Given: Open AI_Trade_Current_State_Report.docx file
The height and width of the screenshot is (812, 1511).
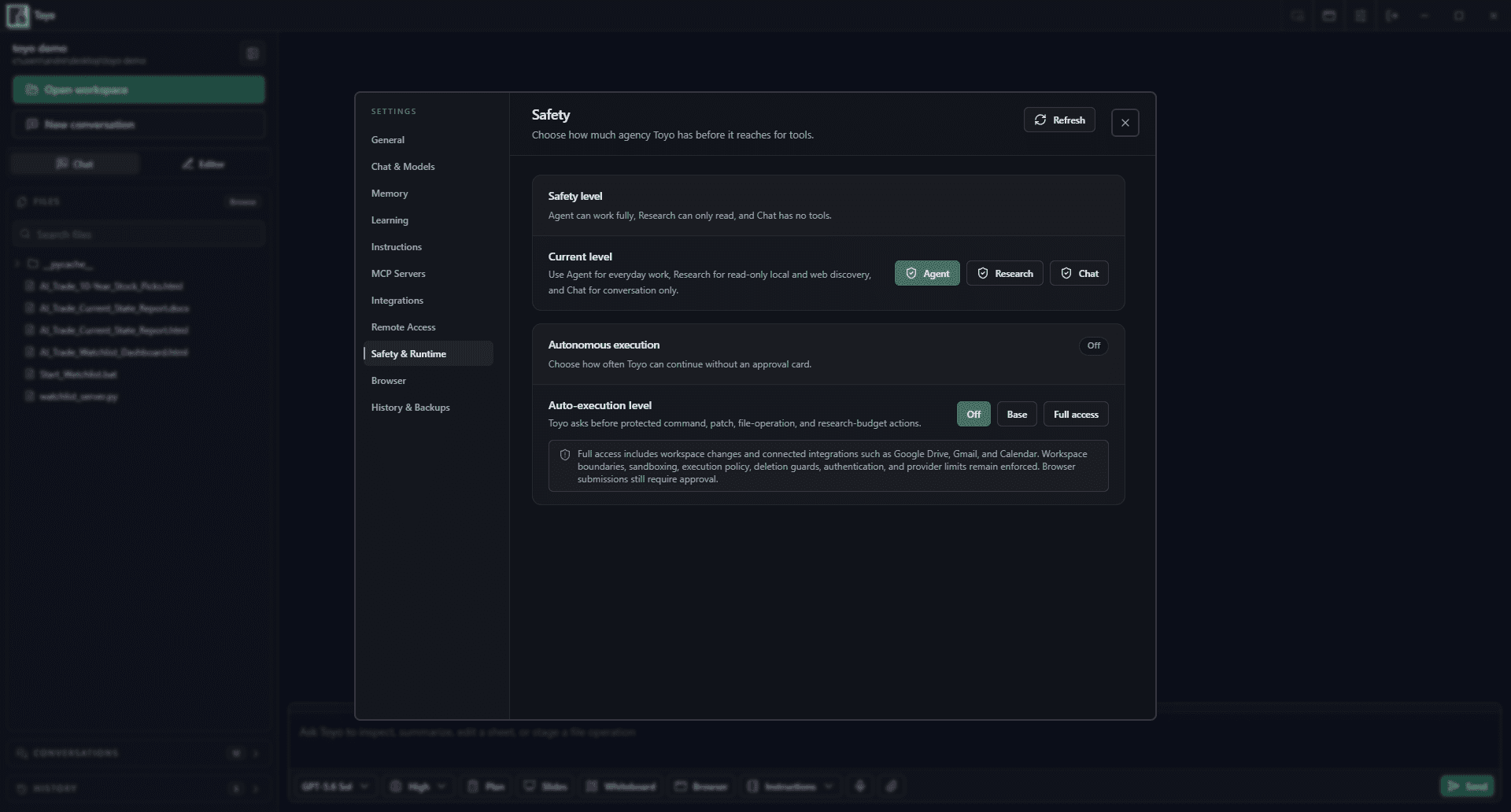Looking at the screenshot, I should point(114,308).
